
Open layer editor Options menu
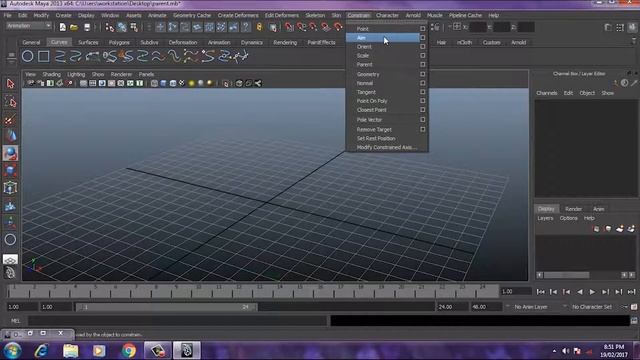click(568, 218)
